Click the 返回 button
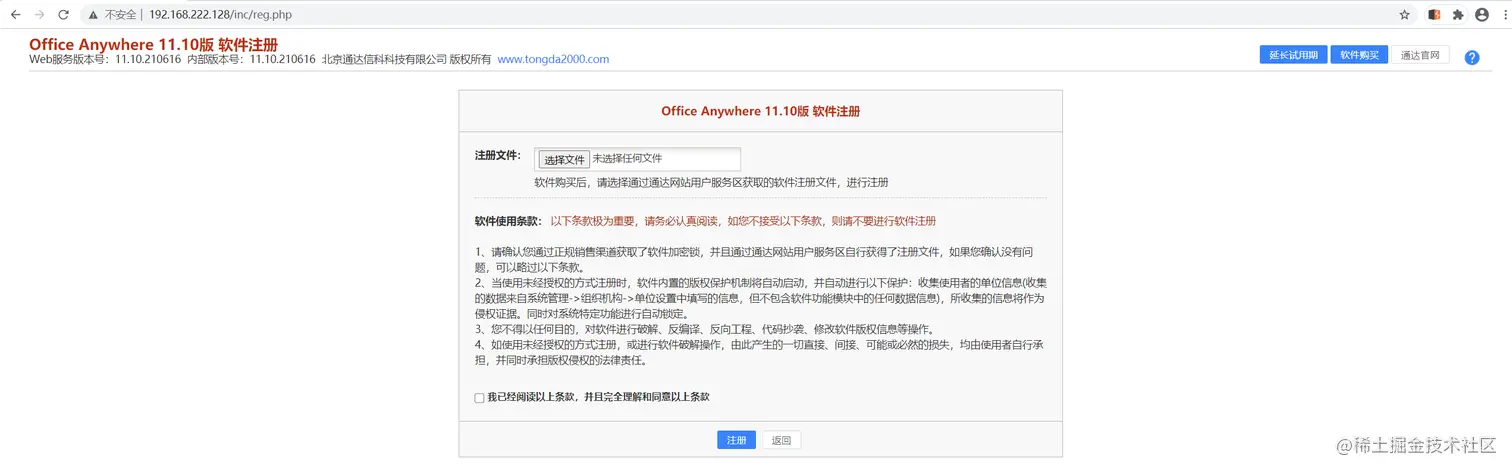1512x471 pixels. 781,441
